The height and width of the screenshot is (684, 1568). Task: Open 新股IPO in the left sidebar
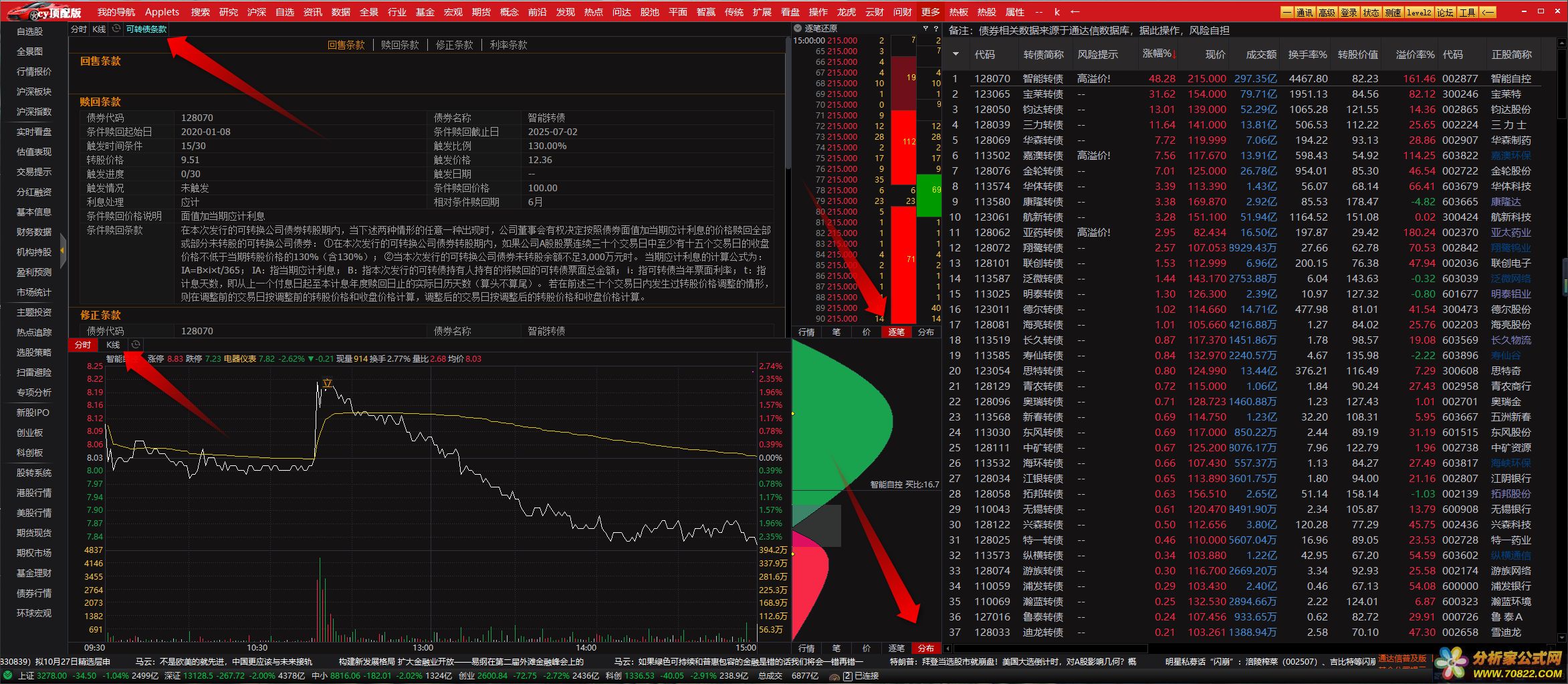tap(33, 413)
